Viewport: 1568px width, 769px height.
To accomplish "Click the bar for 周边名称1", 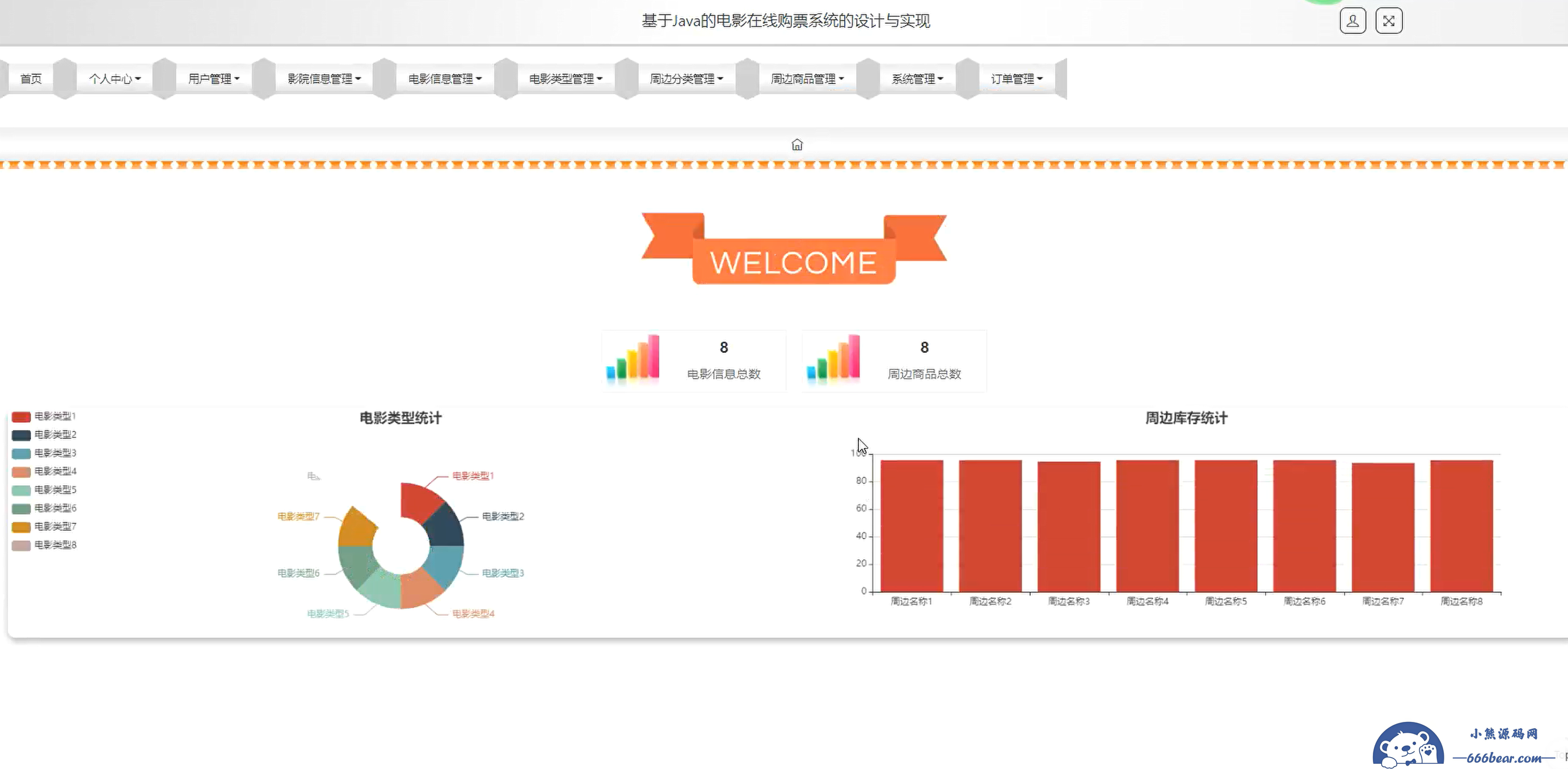I will 912,526.
